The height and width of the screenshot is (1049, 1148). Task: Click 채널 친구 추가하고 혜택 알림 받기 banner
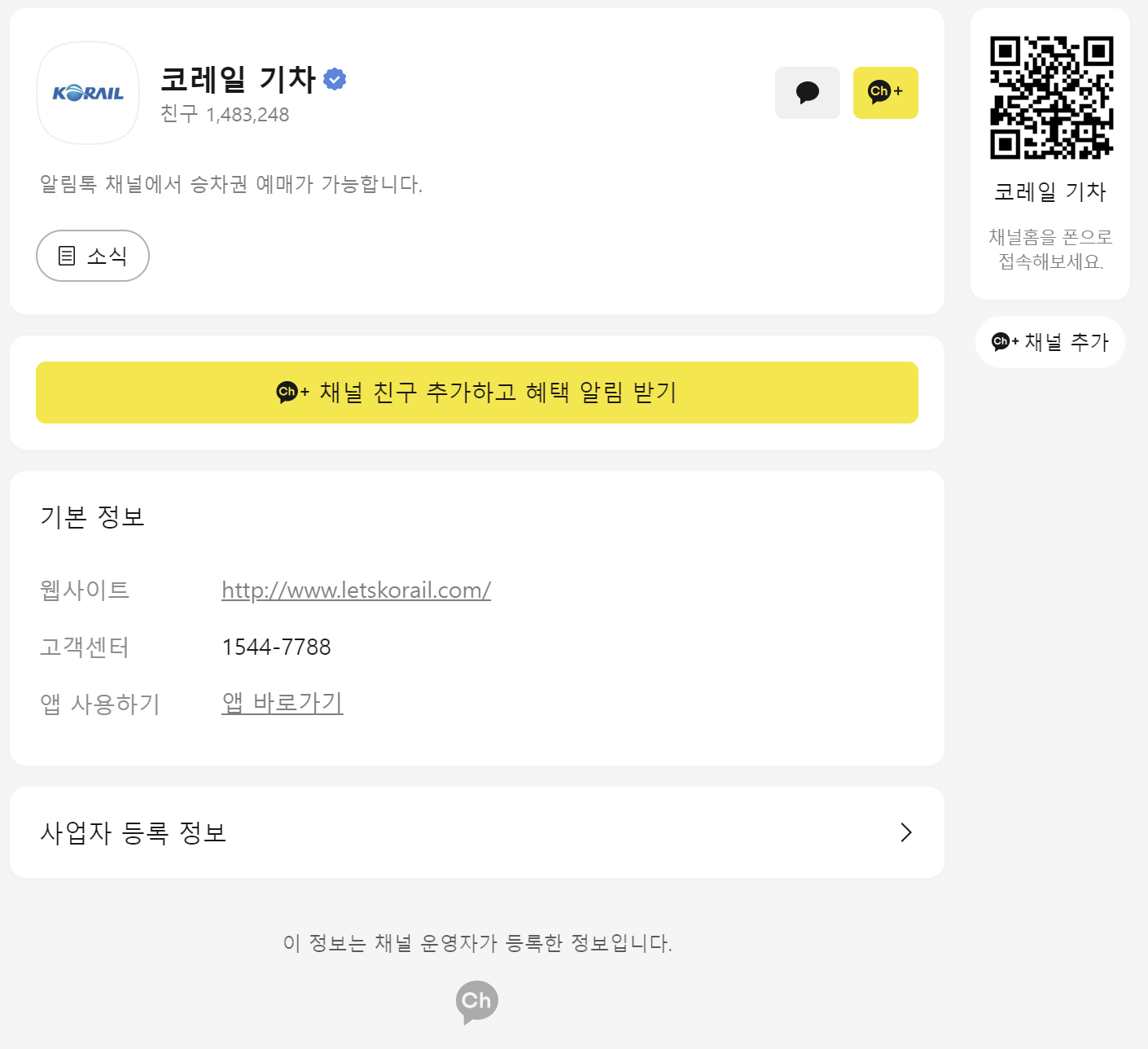tap(477, 393)
